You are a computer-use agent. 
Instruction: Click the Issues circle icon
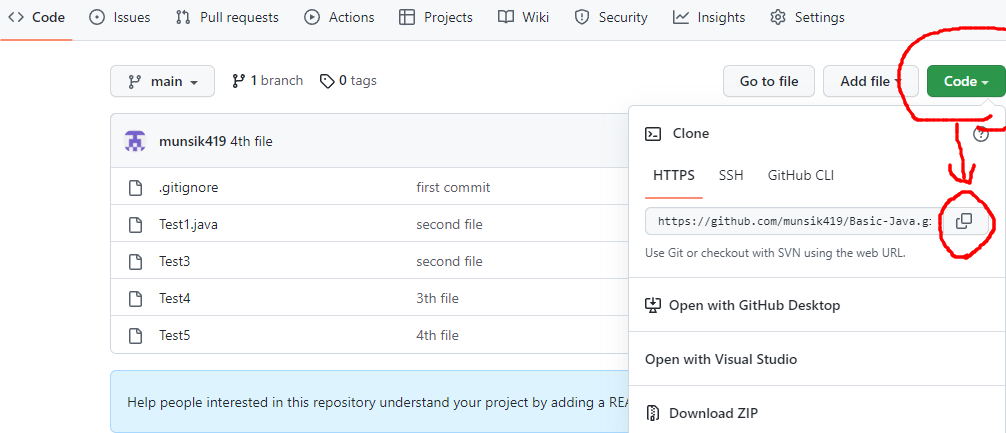tap(97, 17)
